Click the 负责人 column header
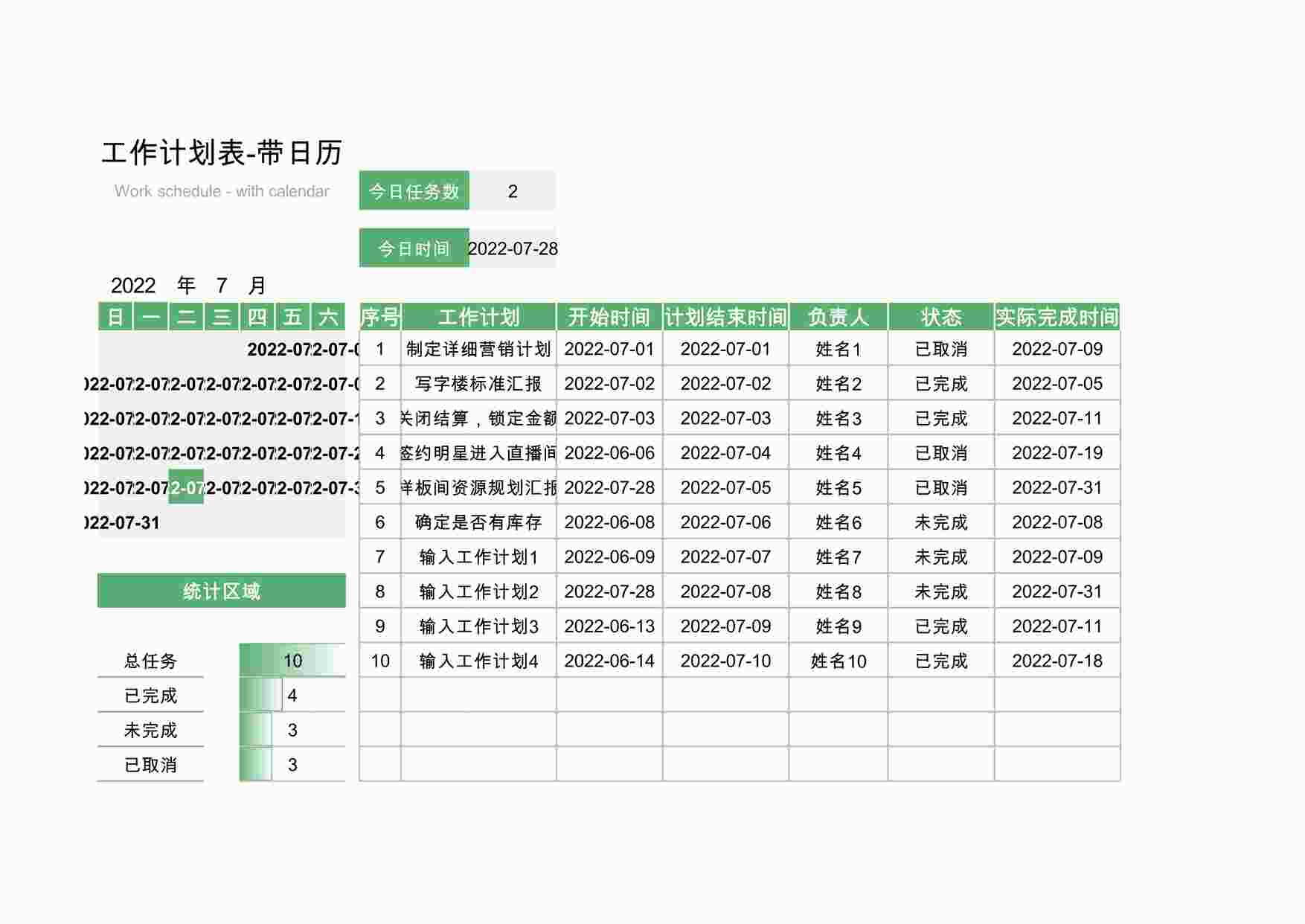The height and width of the screenshot is (924, 1305). [x=839, y=317]
